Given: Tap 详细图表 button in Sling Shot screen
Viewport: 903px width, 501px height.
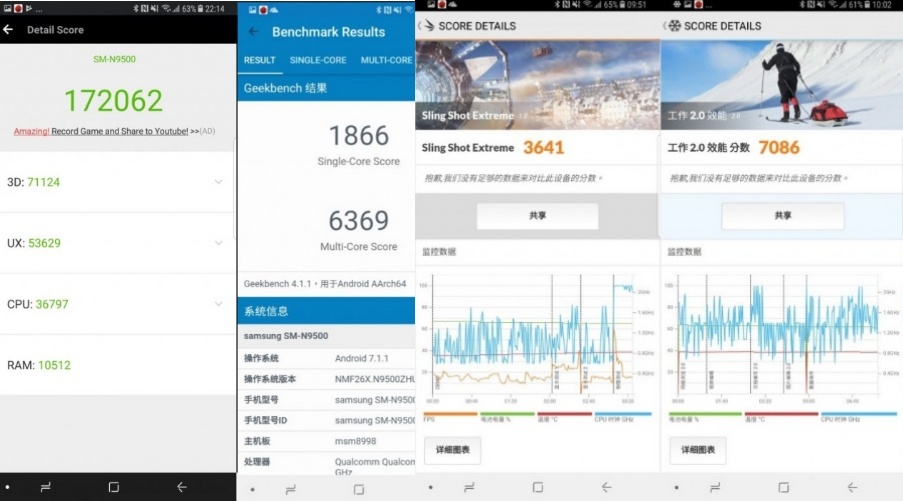Looking at the screenshot, I should [x=453, y=450].
